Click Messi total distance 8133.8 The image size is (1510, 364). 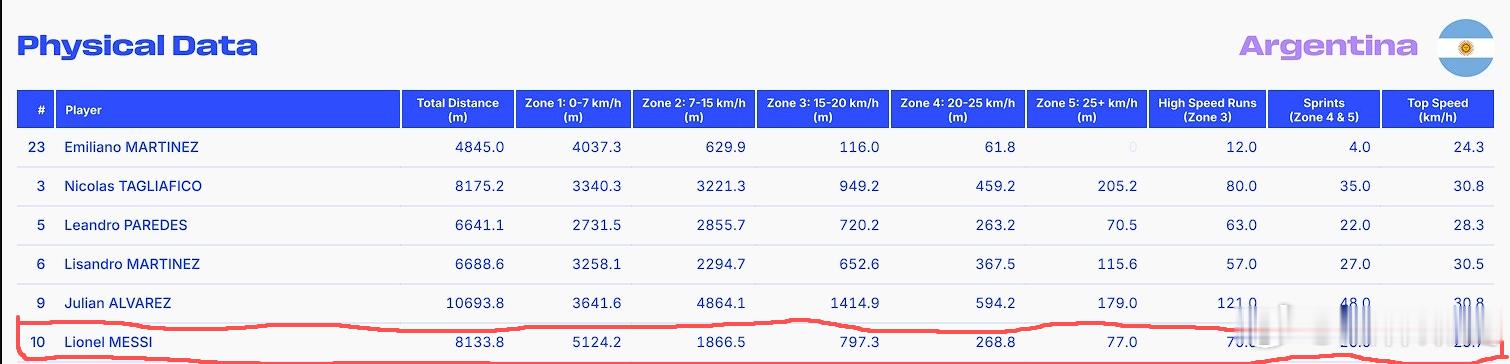point(479,342)
